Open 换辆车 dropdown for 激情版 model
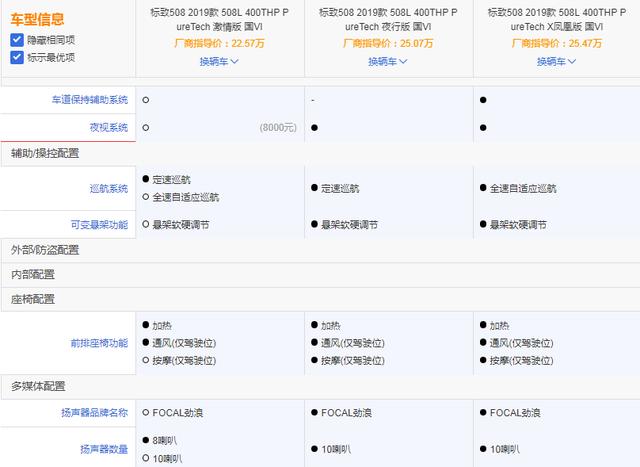 coord(219,62)
